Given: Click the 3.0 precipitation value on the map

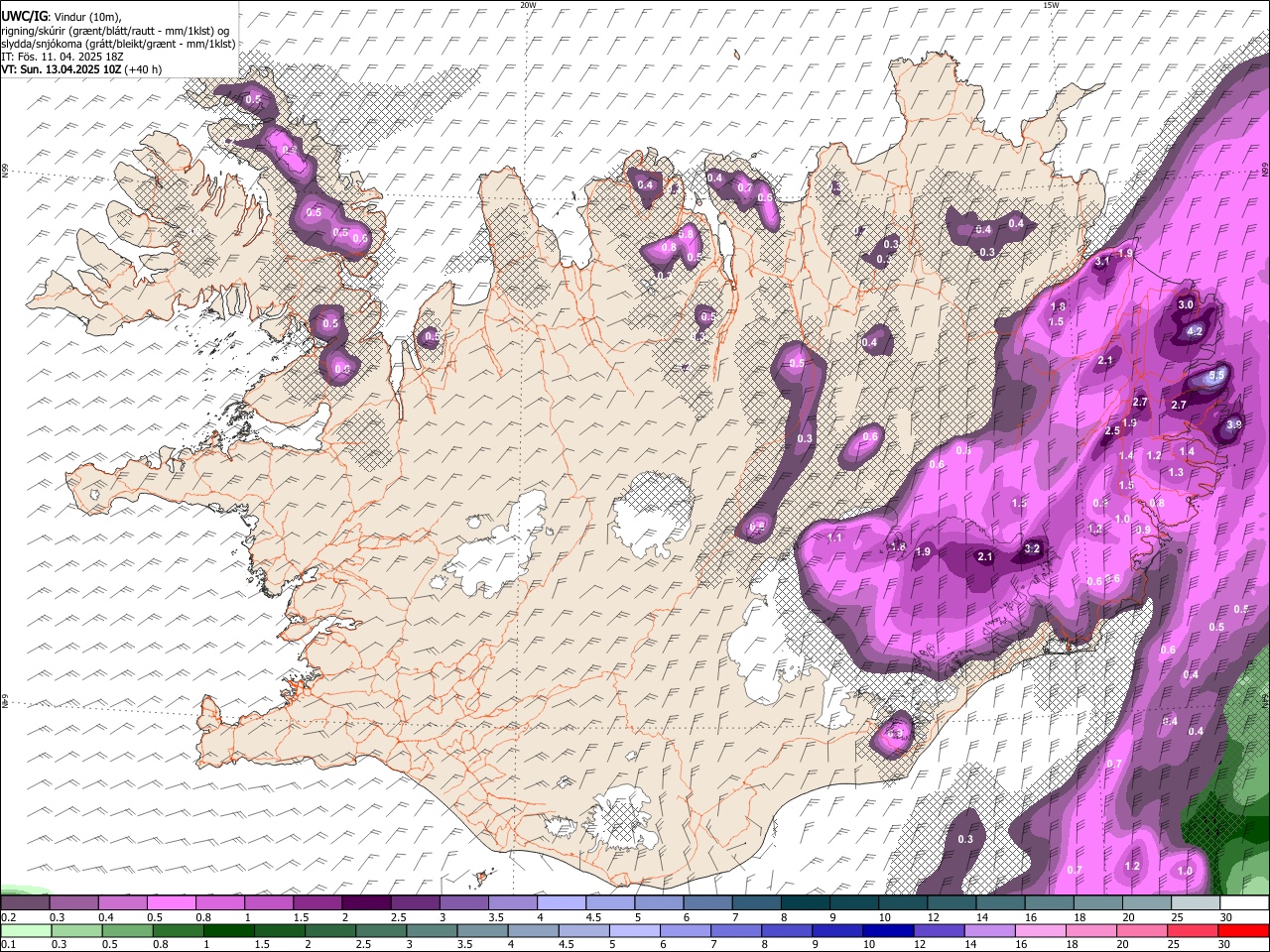Looking at the screenshot, I should point(1186,304).
